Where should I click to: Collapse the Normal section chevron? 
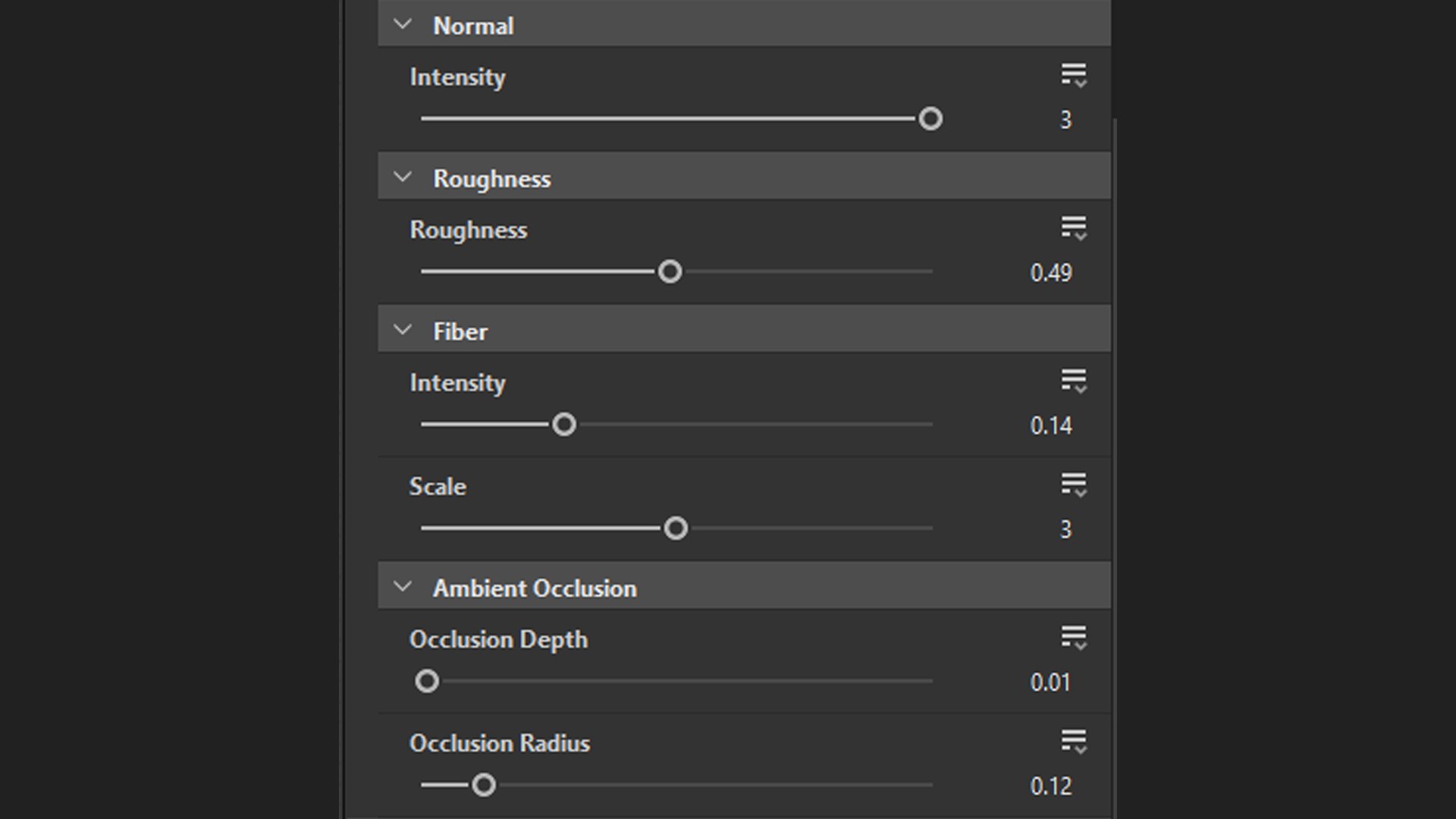[403, 25]
